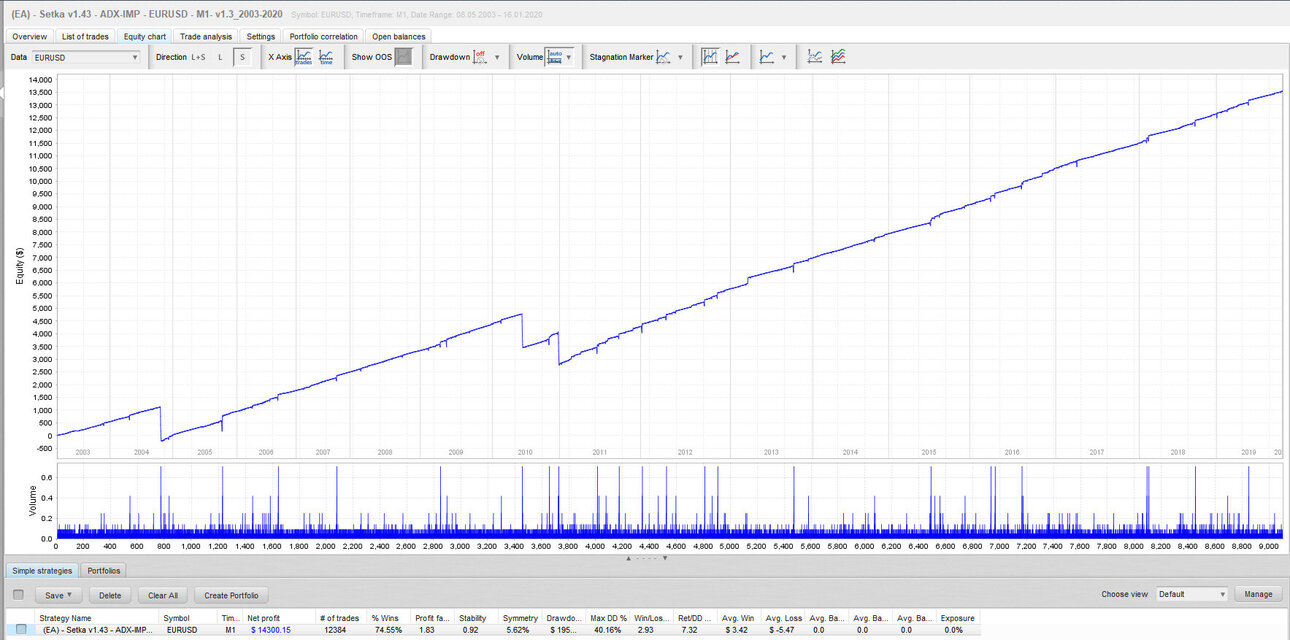
Task: Open dropdown beside blue line chart icon
Action: click(784, 57)
